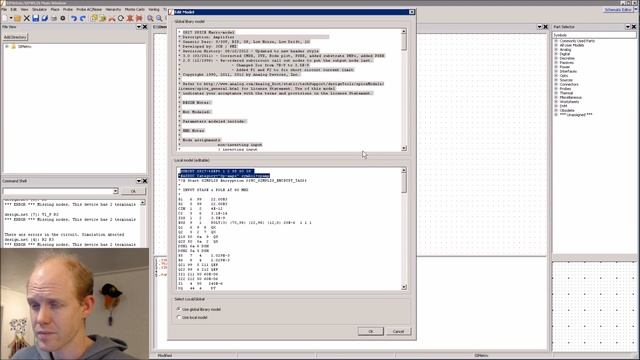640x360 pixels.
Task: Close the Command Shell panel
Action: (x=144, y=181)
